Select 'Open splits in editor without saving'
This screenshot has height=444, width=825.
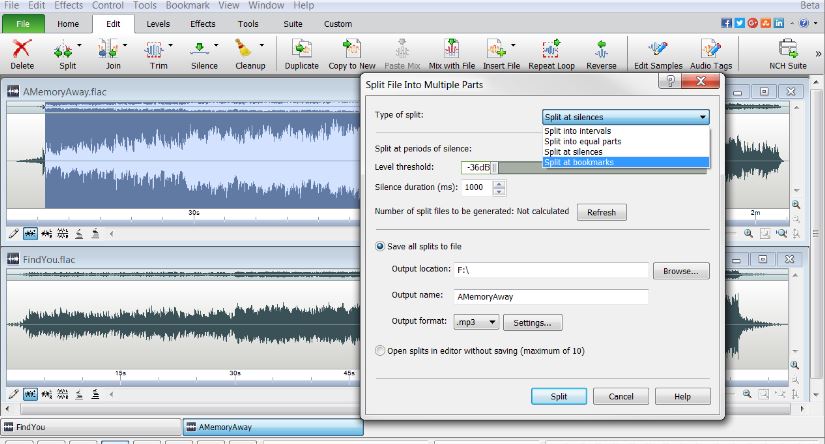(379, 351)
